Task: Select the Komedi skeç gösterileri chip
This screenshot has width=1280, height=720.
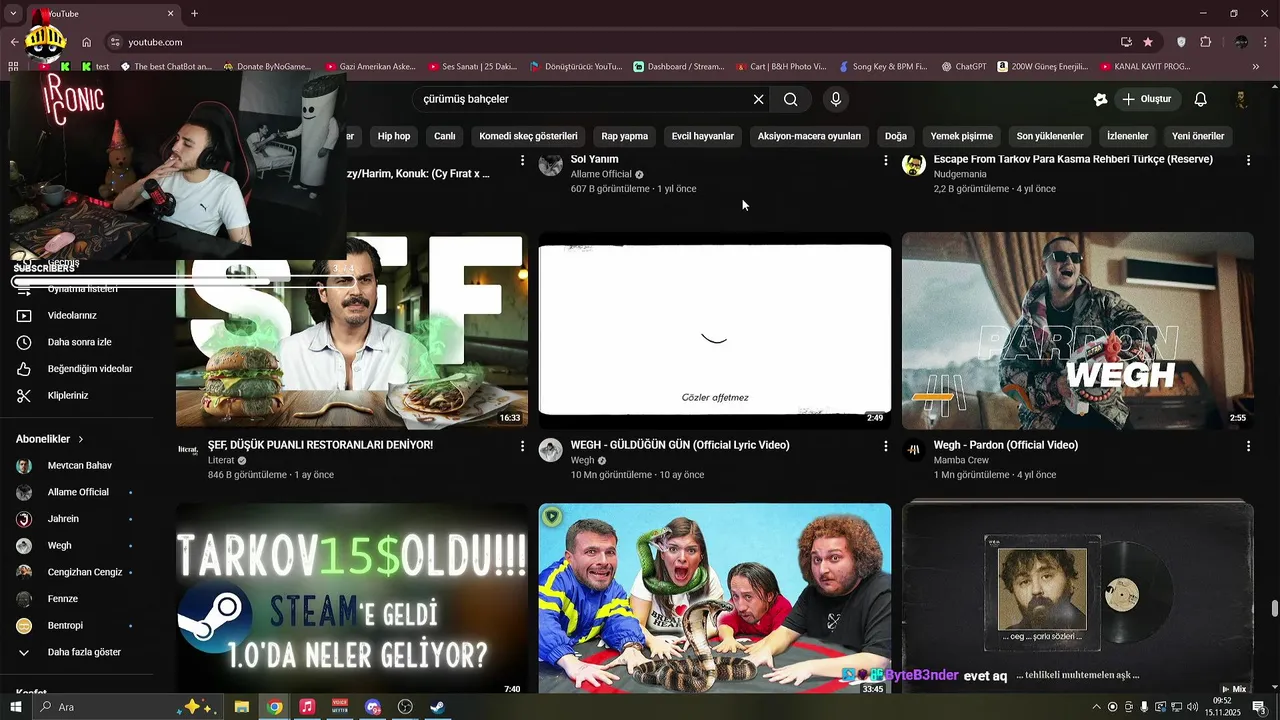Action: [528, 136]
